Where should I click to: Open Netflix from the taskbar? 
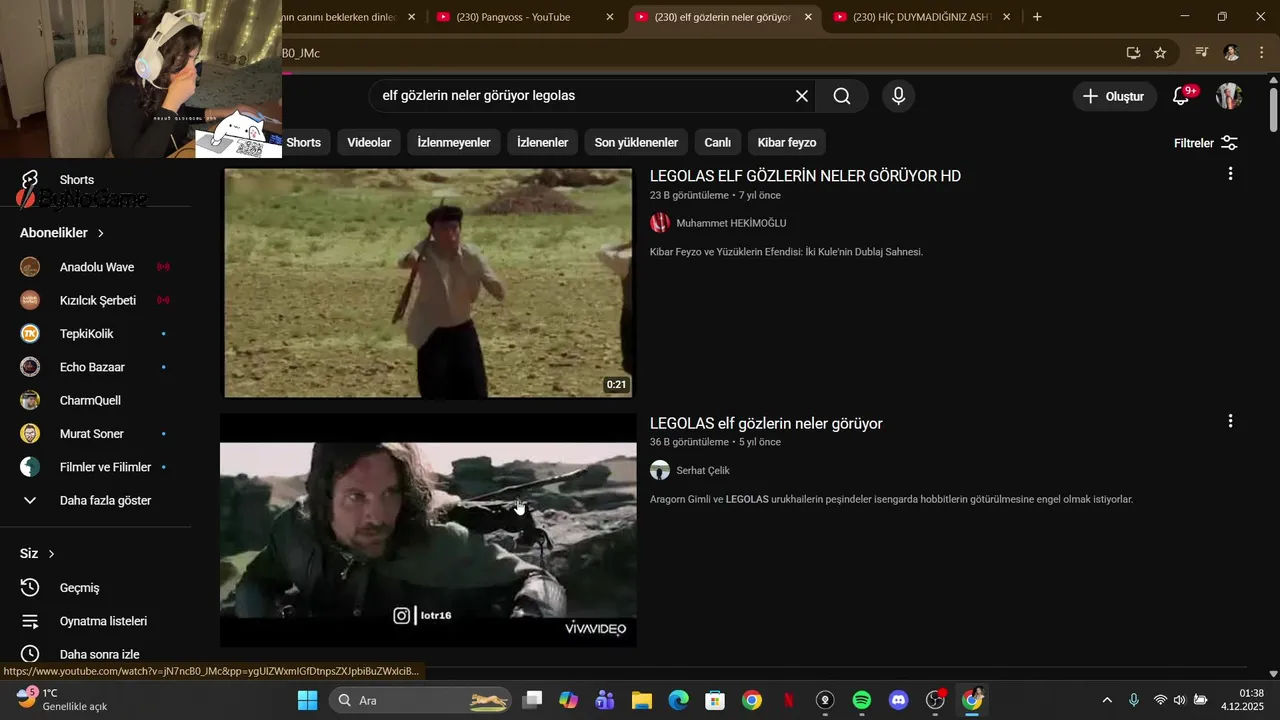[788, 700]
